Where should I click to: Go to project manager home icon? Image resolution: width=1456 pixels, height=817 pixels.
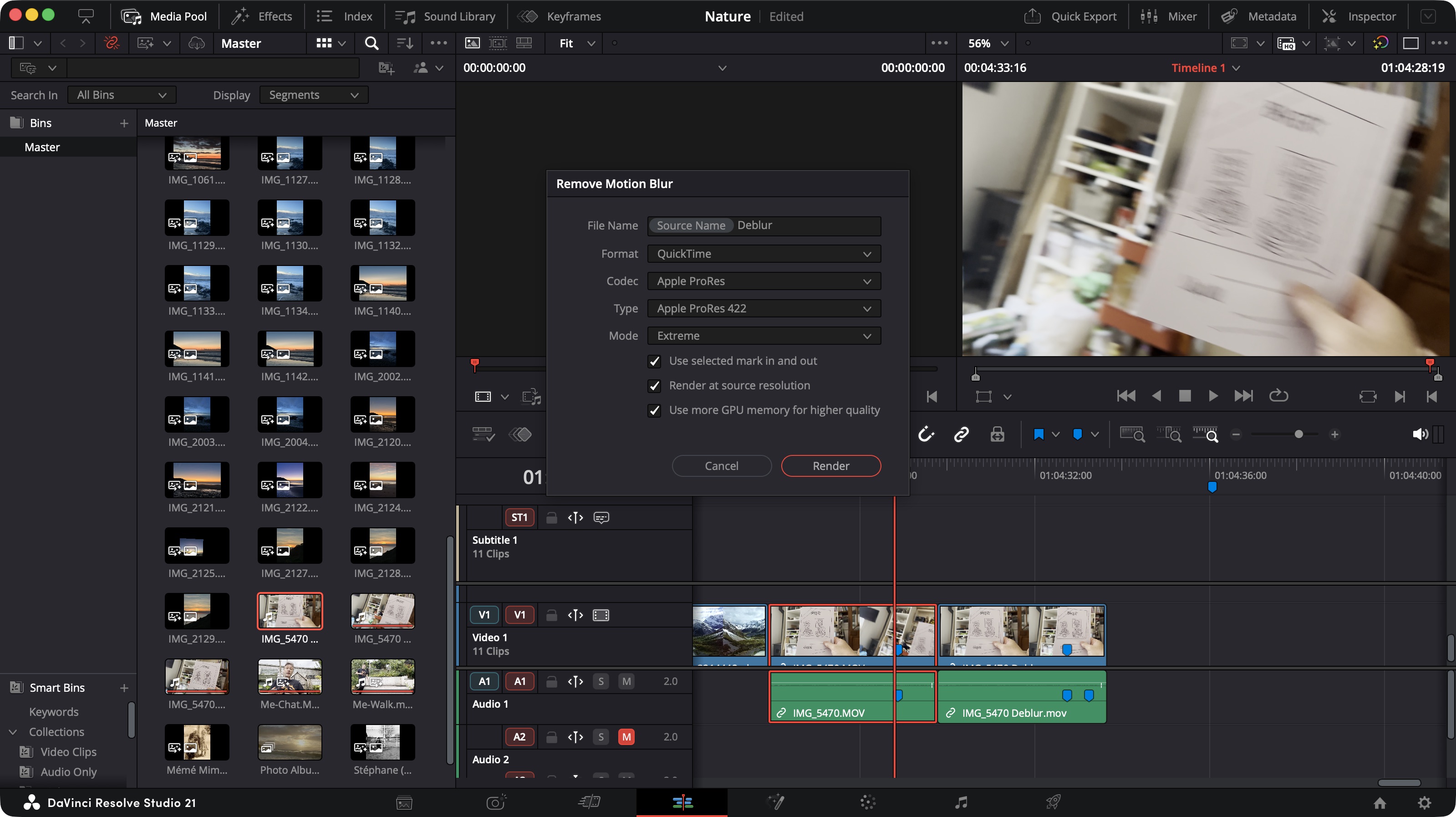pyautogui.click(x=1380, y=802)
